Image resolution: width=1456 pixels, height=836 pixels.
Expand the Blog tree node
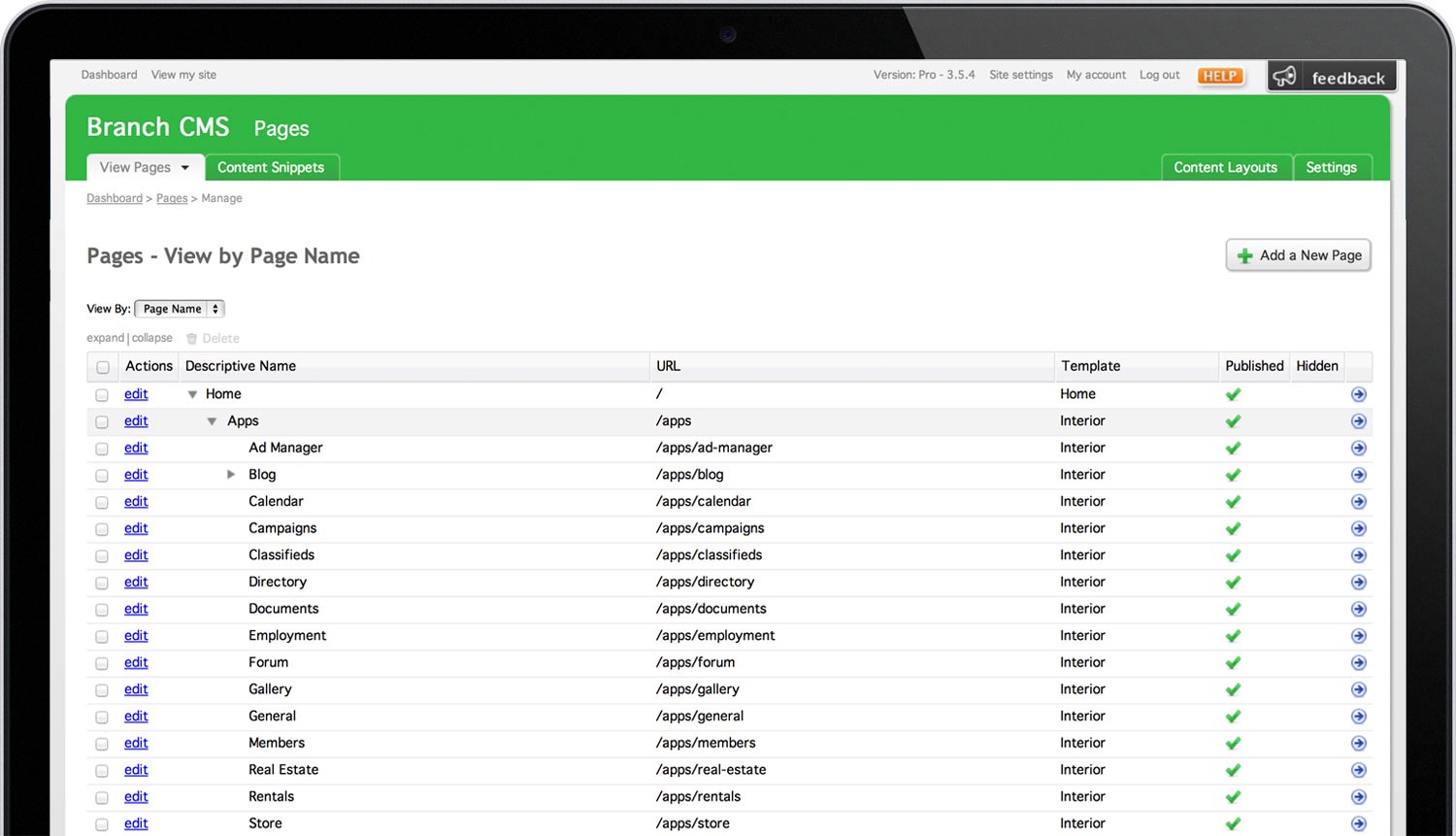coord(231,475)
